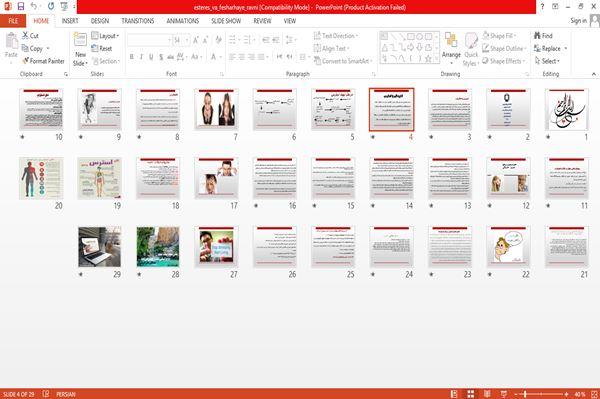Image resolution: width=600 pixels, height=399 pixels.
Task: Collapse the ribbon arrow
Action: coord(594,74)
